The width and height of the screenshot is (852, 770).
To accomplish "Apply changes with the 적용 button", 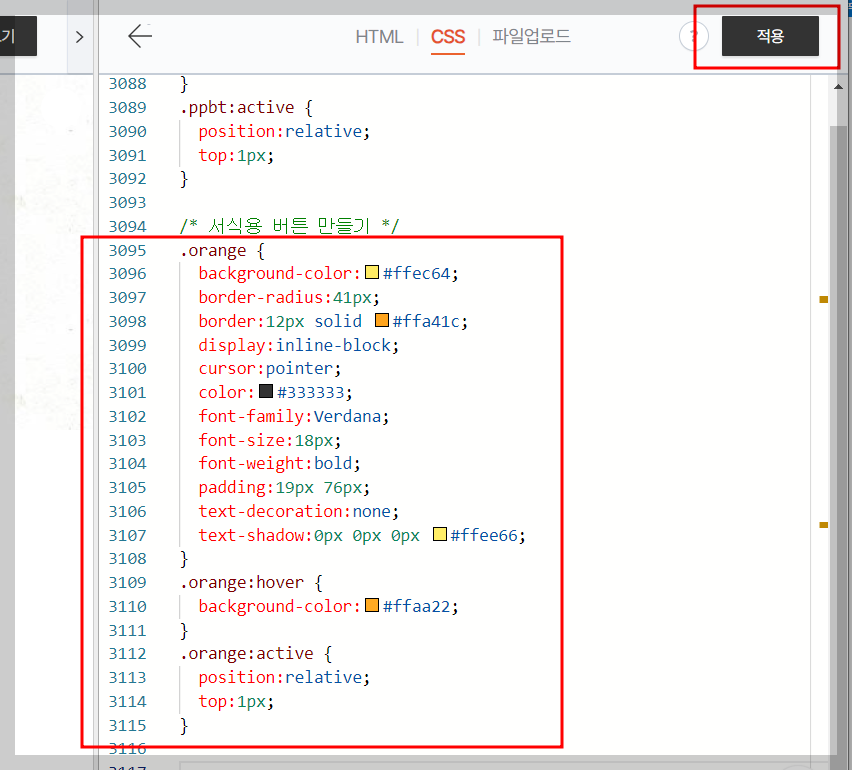I will click(x=770, y=36).
